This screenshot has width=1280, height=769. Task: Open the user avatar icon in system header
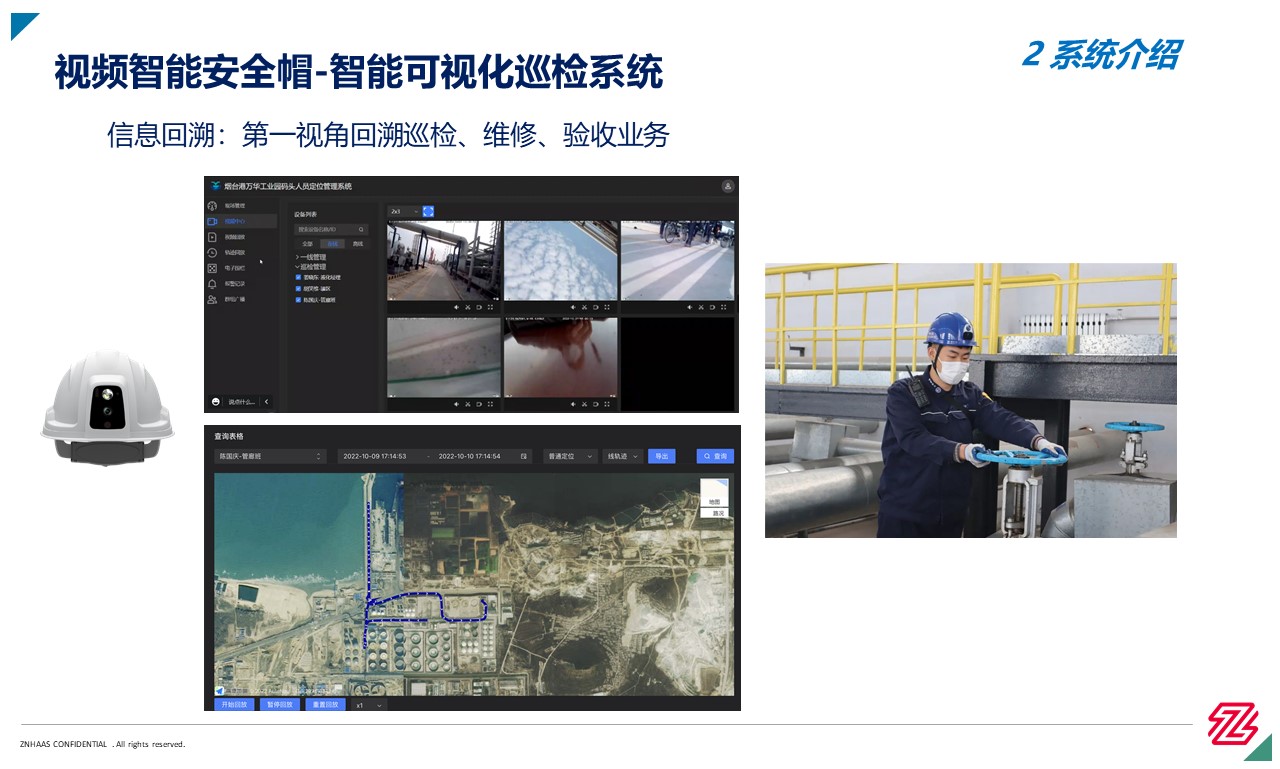click(728, 186)
